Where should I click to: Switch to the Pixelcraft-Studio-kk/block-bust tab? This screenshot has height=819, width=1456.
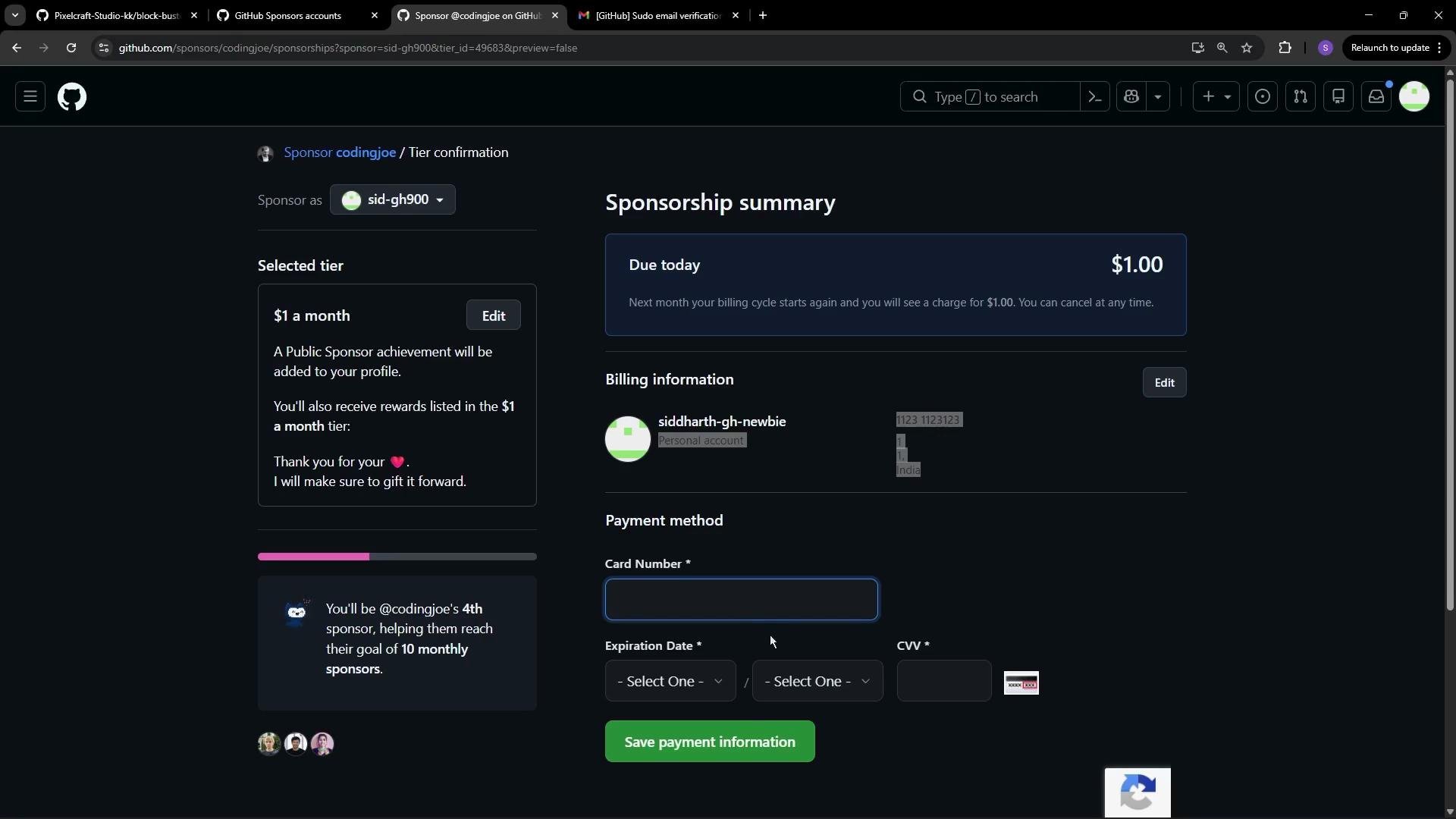point(116,15)
